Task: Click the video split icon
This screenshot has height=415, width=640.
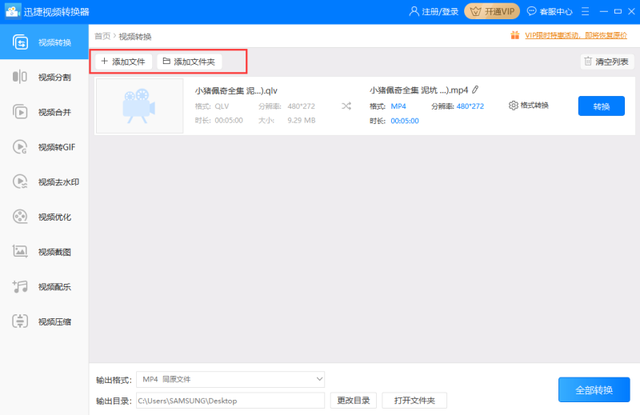Action: [20, 76]
